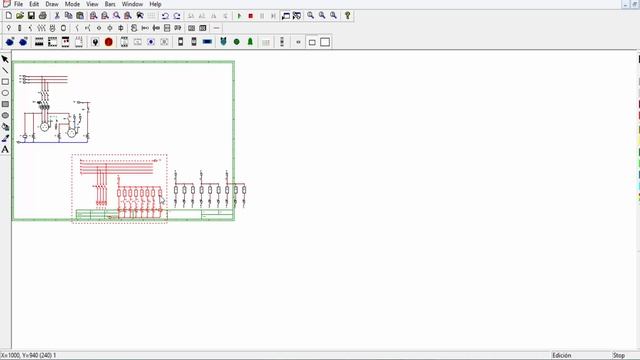Select the paint bucket fill tool
The height and width of the screenshot is (360, 640).
(x=5, y=127)
